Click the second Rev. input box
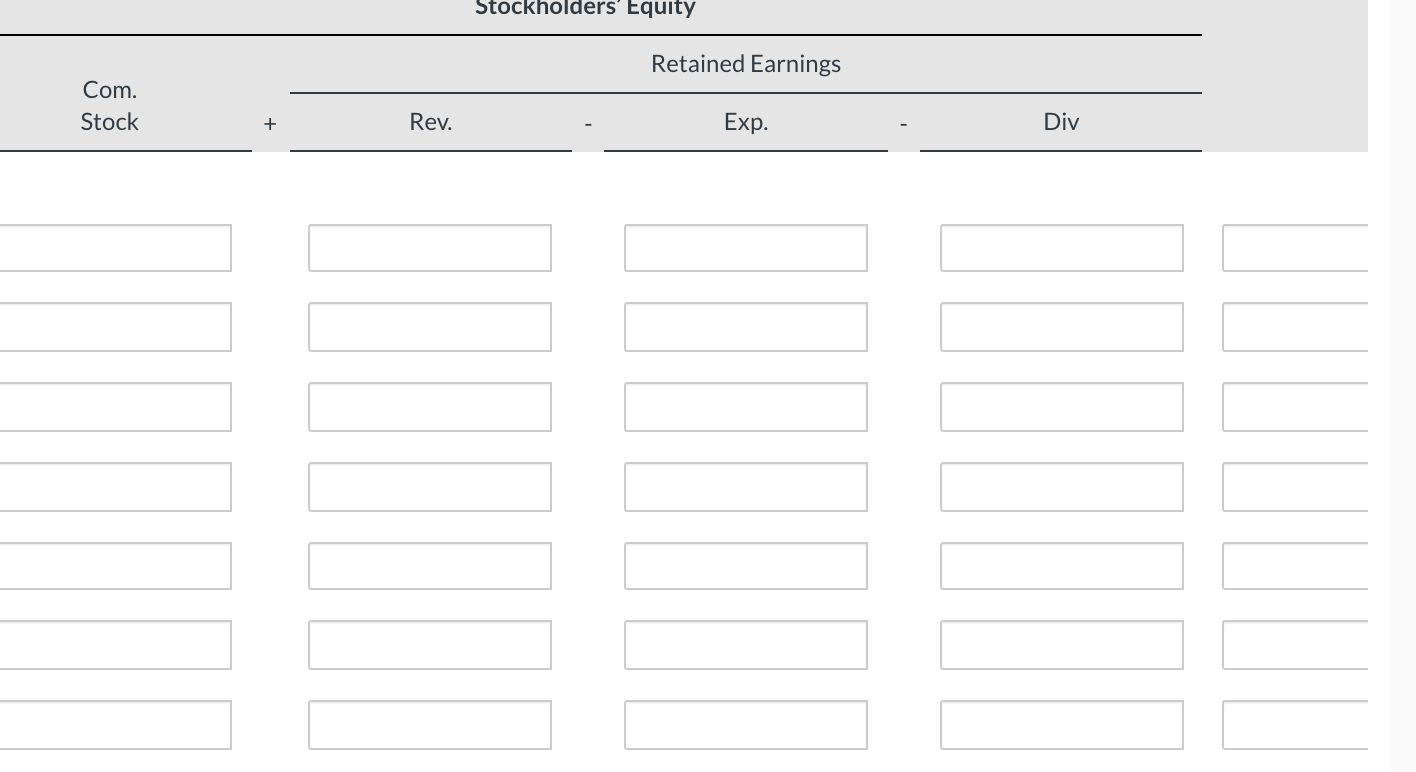 pyautogui.click(x=430, y=326)
